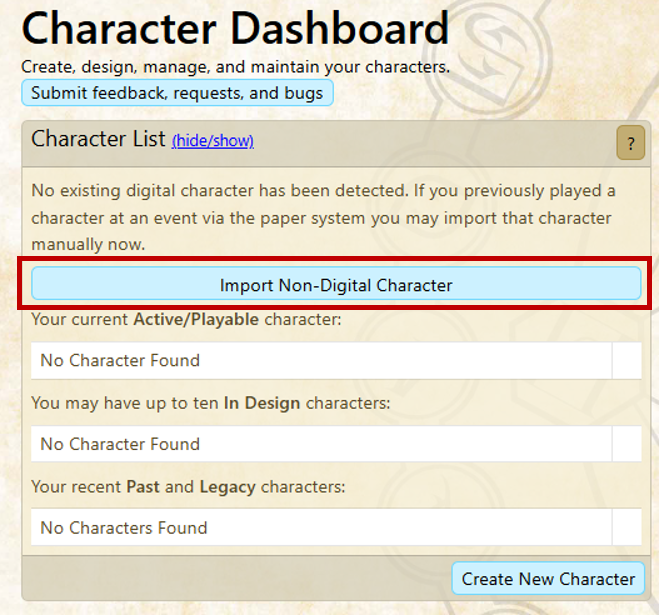The image size is (659, 615).
Task: Open Submit feedback, requests, and bugs
Action: (x=177, y=93)
